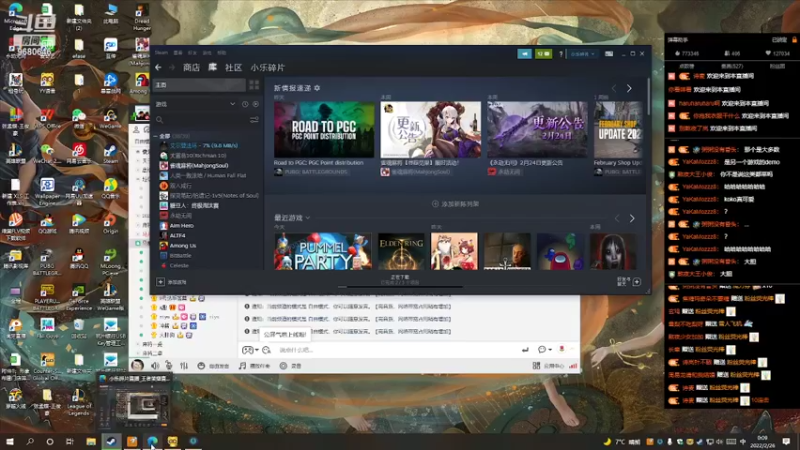Image resolution: width=800 pixels, height=450 pixels.
Task: Click the Edge browser taskbar icon
Action: (153, 441)
